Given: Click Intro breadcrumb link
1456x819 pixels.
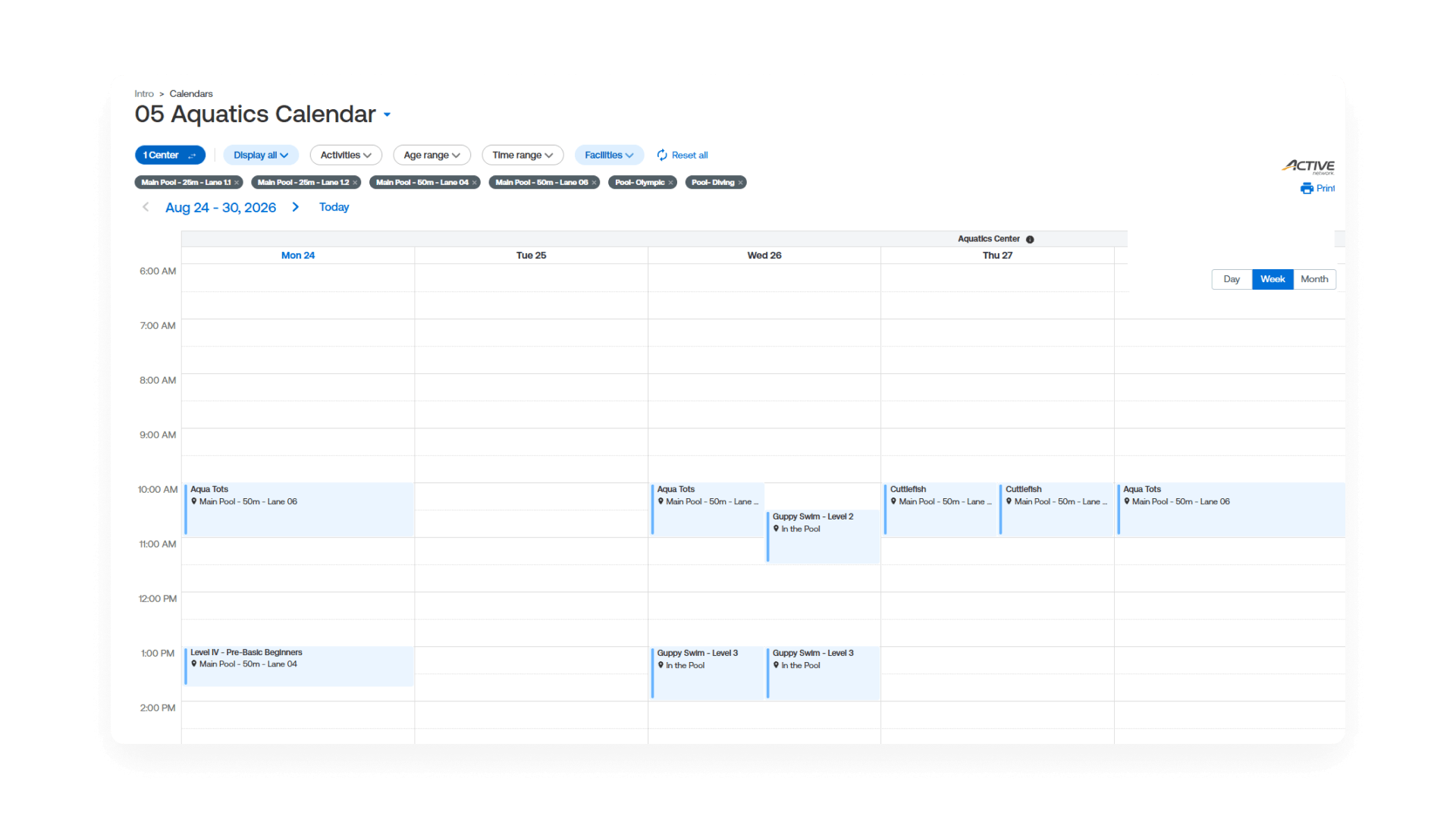Looking at the screenshot, I should pos(144,94).
